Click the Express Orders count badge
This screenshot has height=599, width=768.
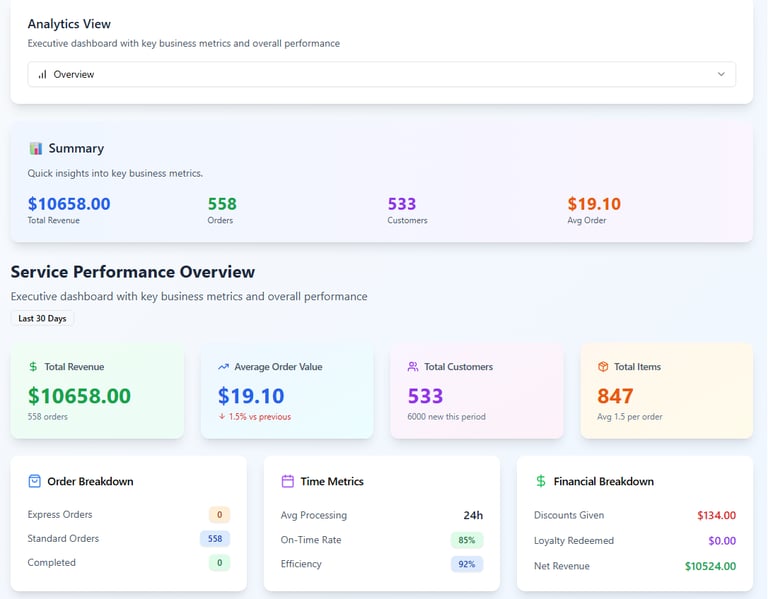(219, 515)
